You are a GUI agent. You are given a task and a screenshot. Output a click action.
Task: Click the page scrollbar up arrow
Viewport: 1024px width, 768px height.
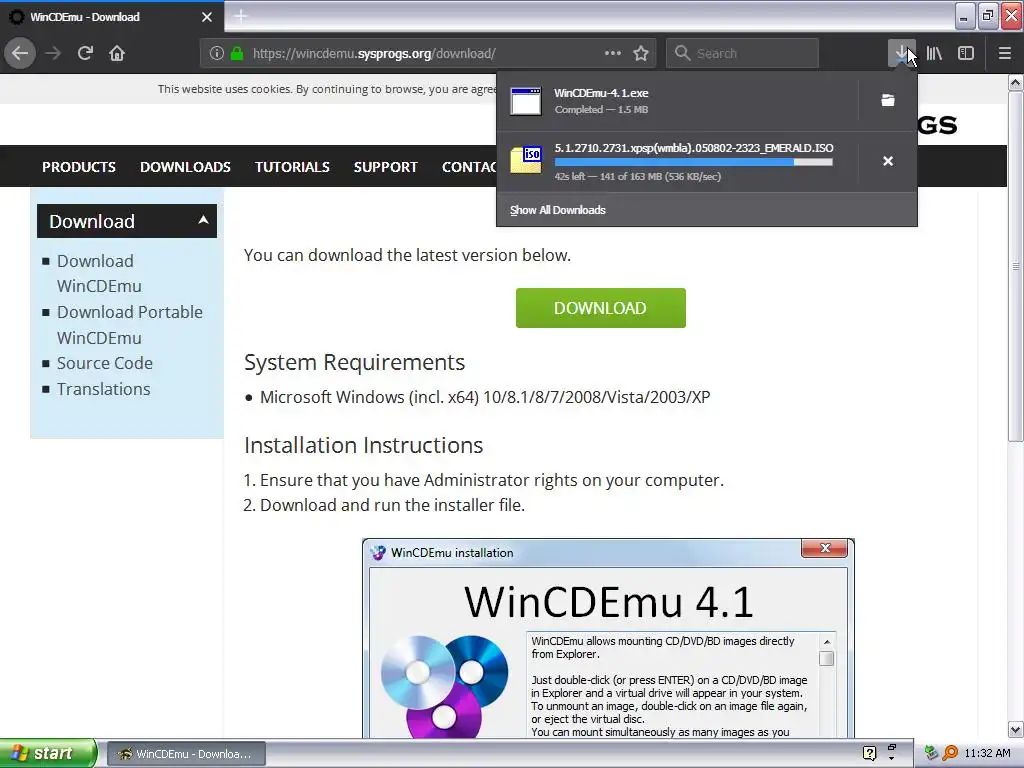tap(1016, 82)
